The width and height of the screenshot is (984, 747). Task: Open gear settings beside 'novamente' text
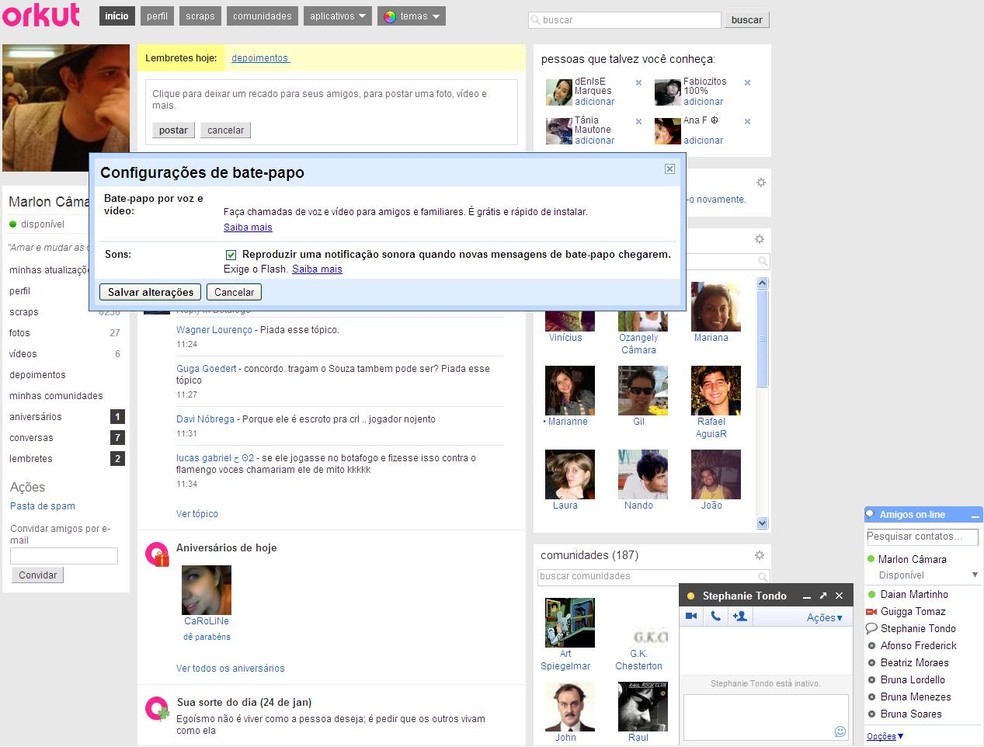pos(761,183)
